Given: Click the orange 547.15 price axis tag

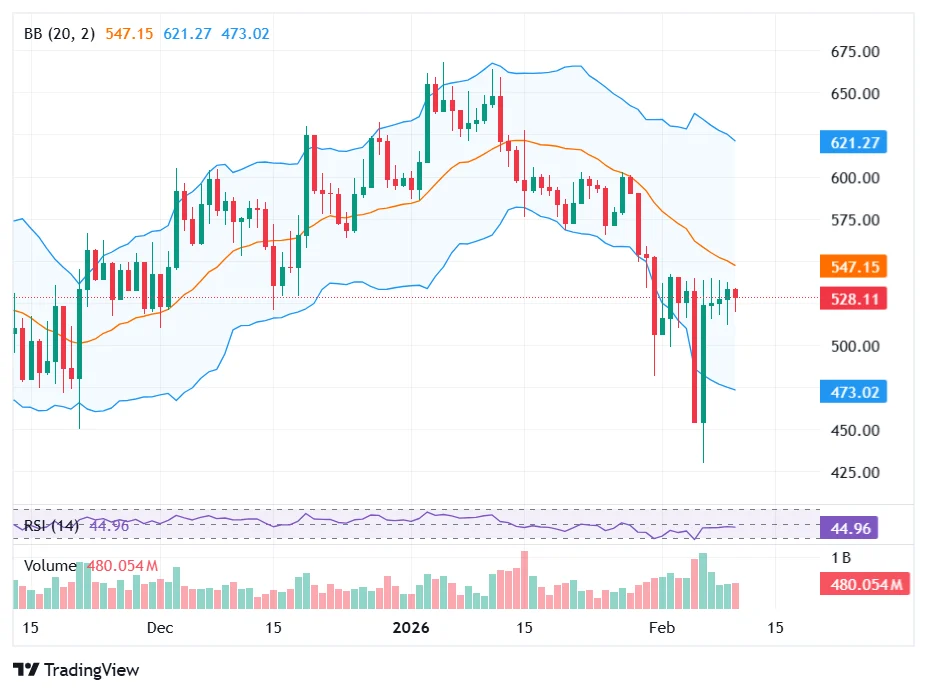Looking at the screenshot, I should (852, 267).
